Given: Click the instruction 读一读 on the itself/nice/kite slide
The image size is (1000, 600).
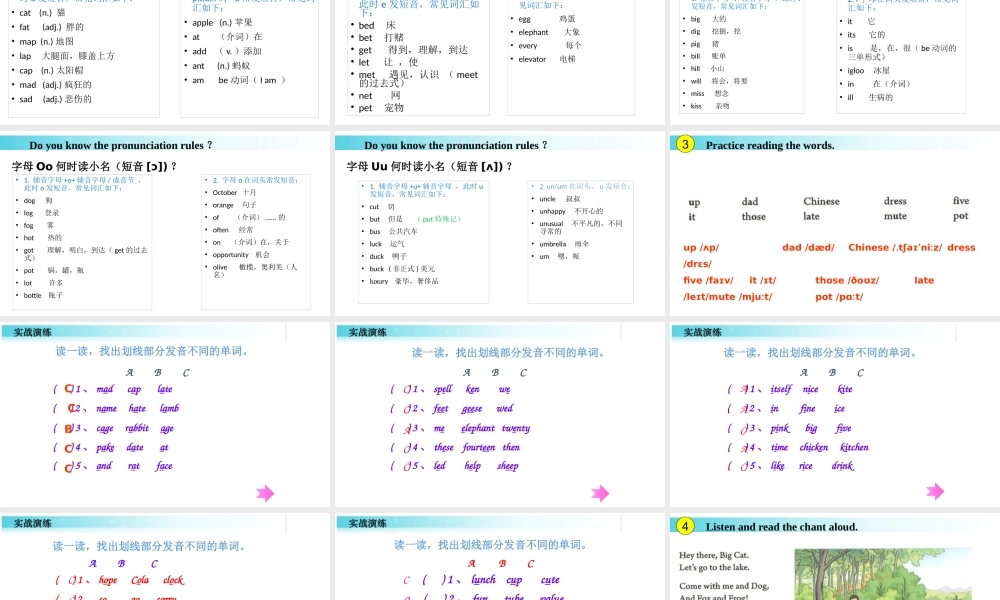Looking at the screenshot, I should tap(820, 353).
